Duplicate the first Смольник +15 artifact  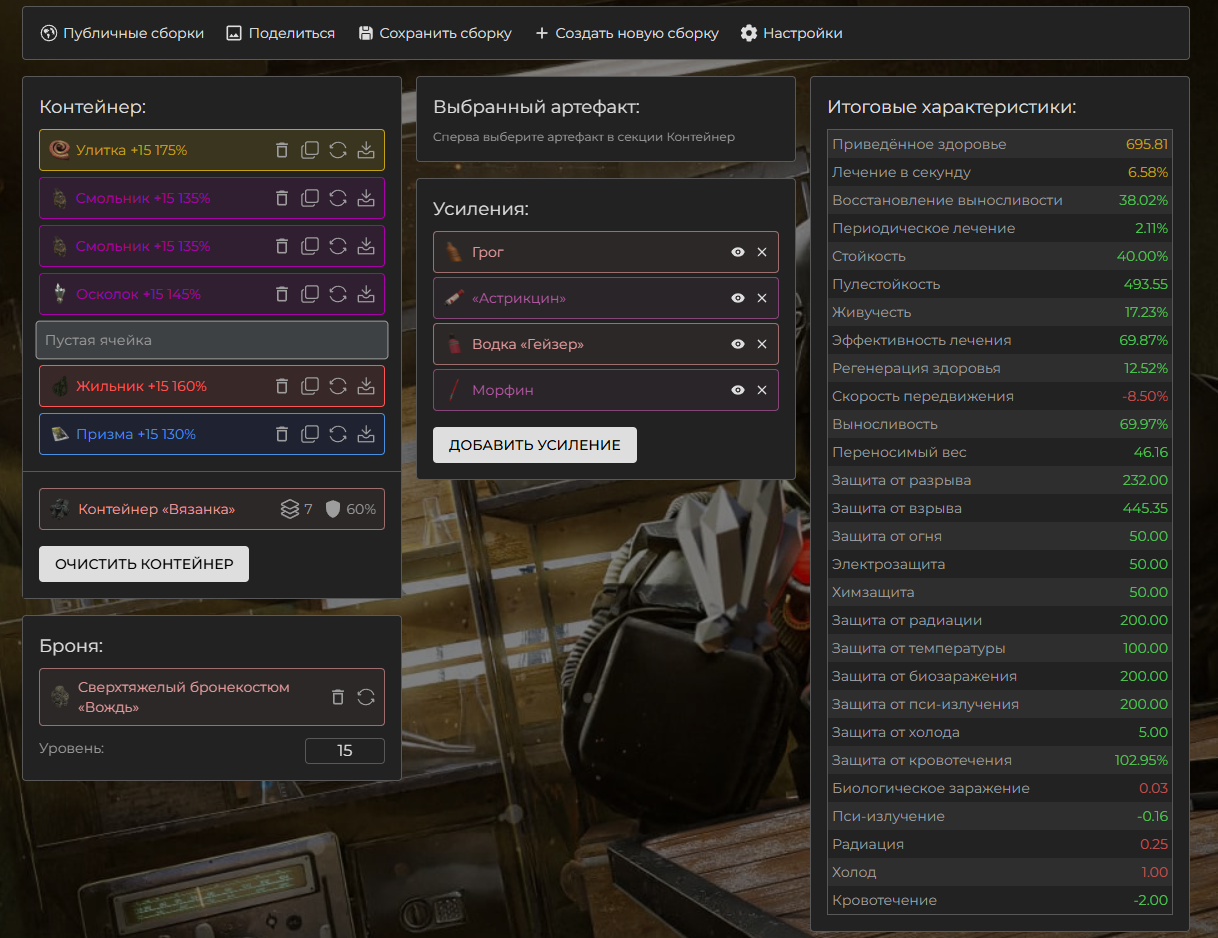(x=310, y=198)
